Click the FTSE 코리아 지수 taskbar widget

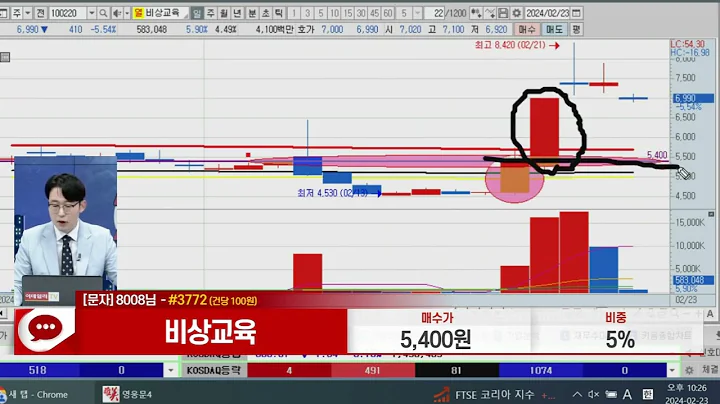[494, 395]
